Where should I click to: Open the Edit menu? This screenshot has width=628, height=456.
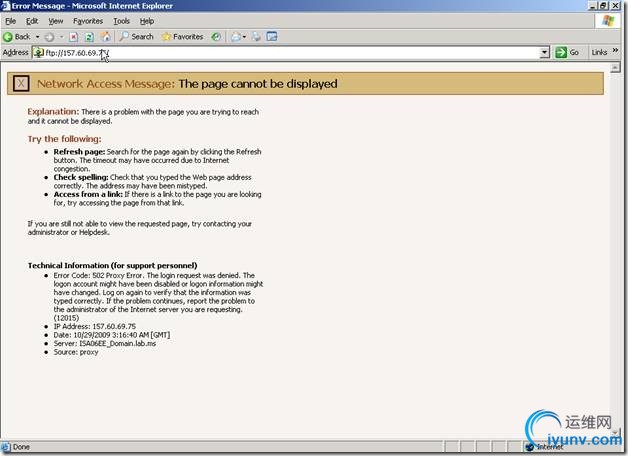pos(32,21)
